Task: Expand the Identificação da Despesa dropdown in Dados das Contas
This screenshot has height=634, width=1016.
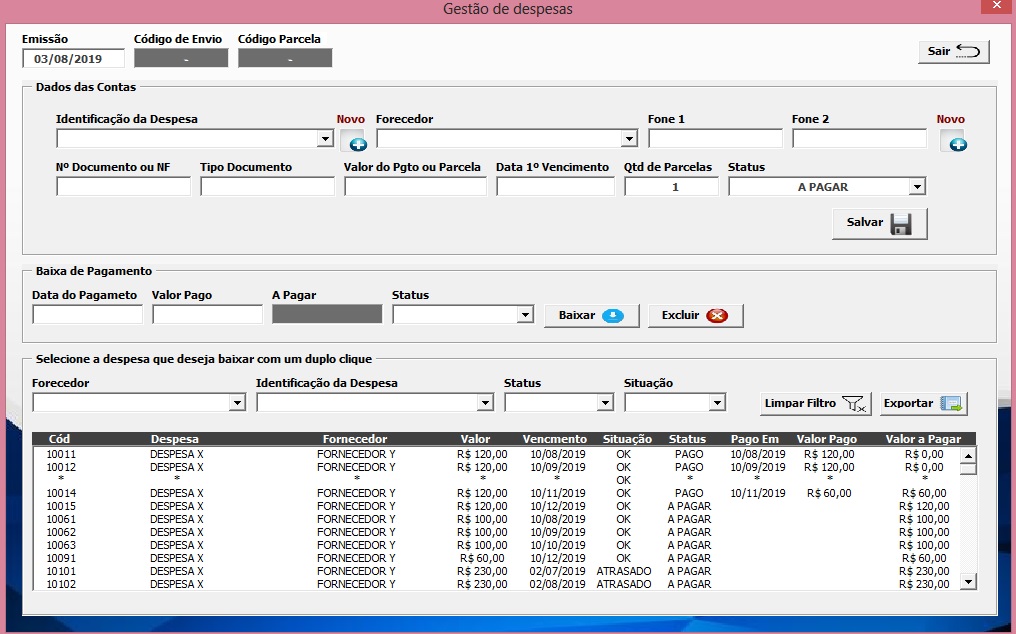Action: [325, 138]
